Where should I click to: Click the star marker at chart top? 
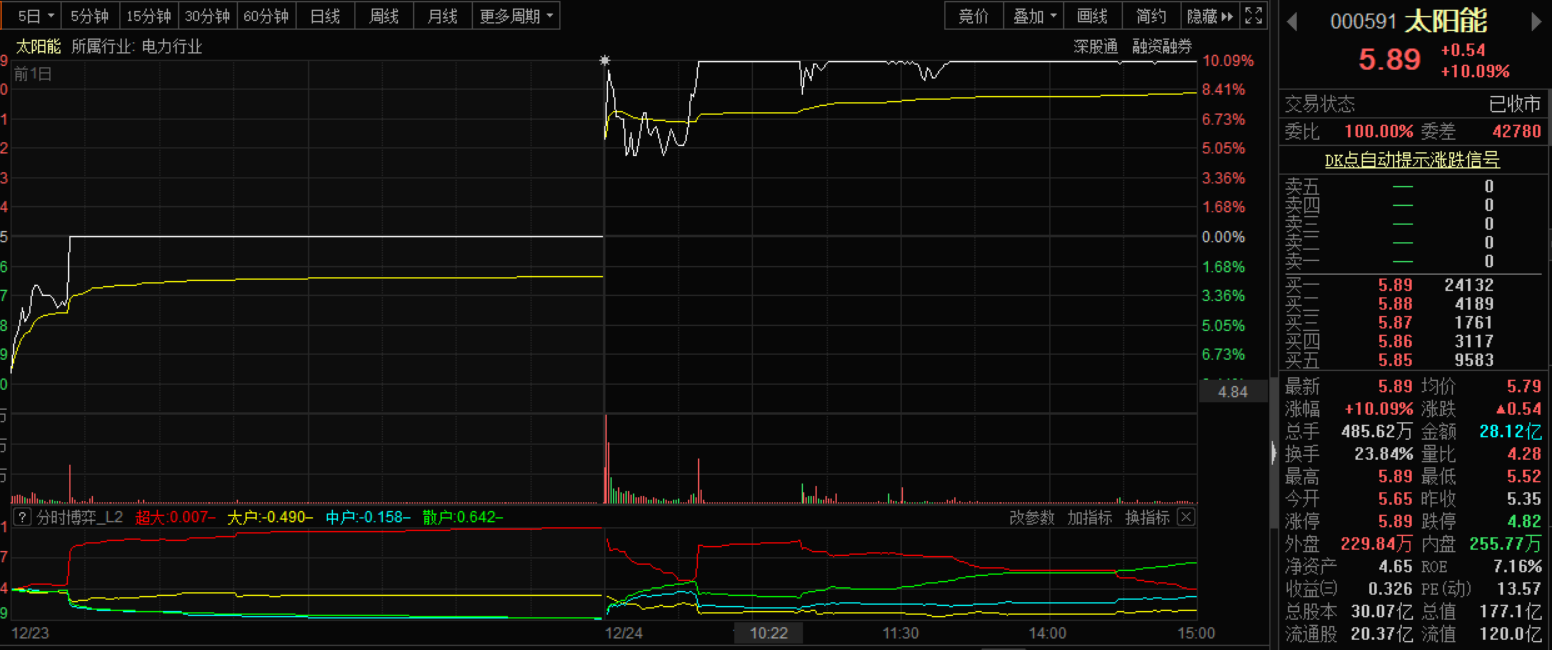click(605, 61)
